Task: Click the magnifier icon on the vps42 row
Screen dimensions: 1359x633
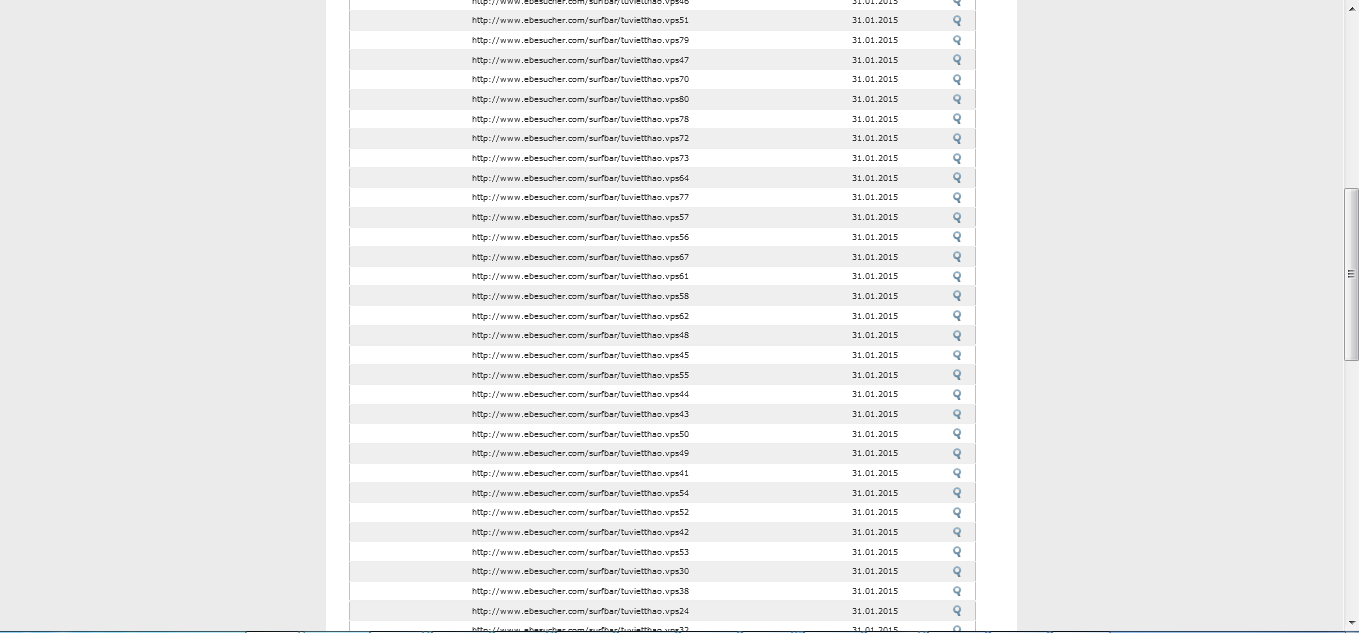Action: [x=957, y=532]
